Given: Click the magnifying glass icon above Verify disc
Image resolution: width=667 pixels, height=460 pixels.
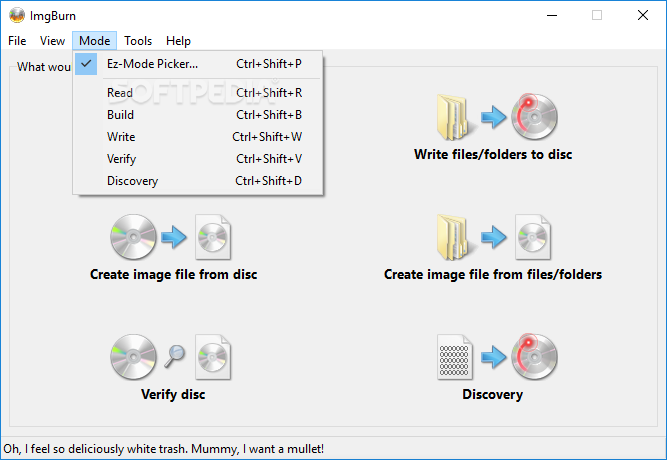Looking at the screenshot, I should coord(174,356).
